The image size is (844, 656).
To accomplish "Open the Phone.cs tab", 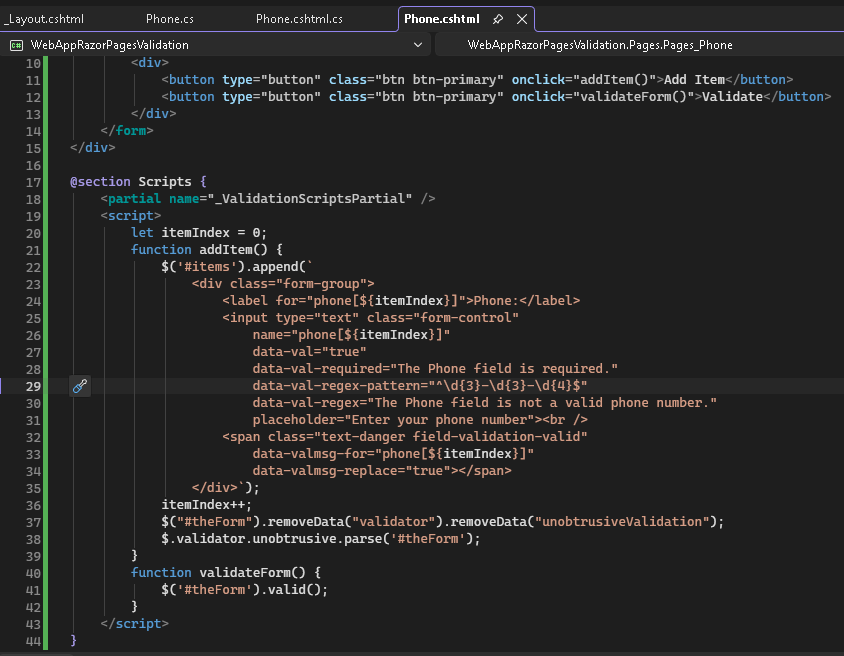I will [x=170, y=19].
